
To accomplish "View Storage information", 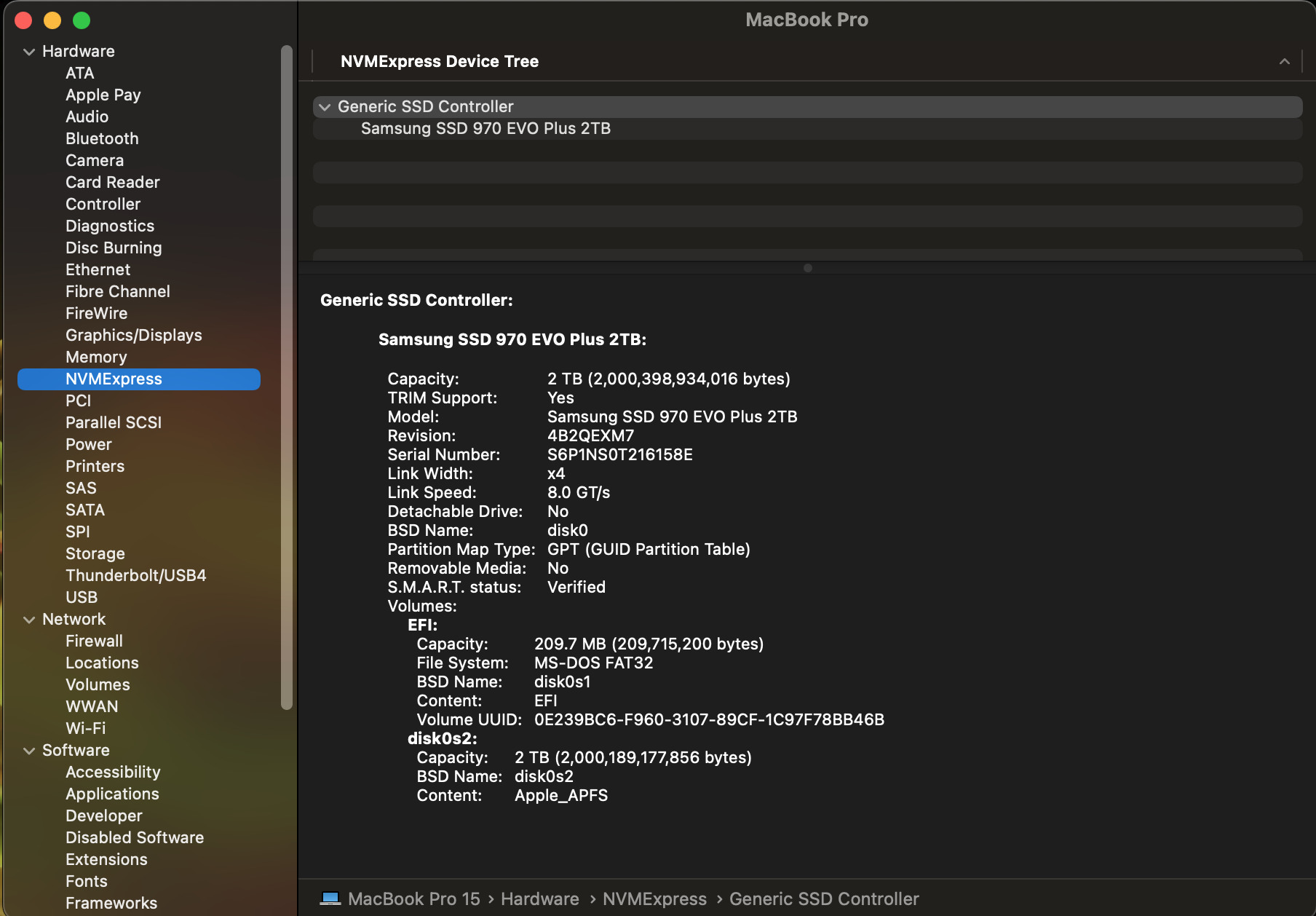I will click(x=95, y=553).
